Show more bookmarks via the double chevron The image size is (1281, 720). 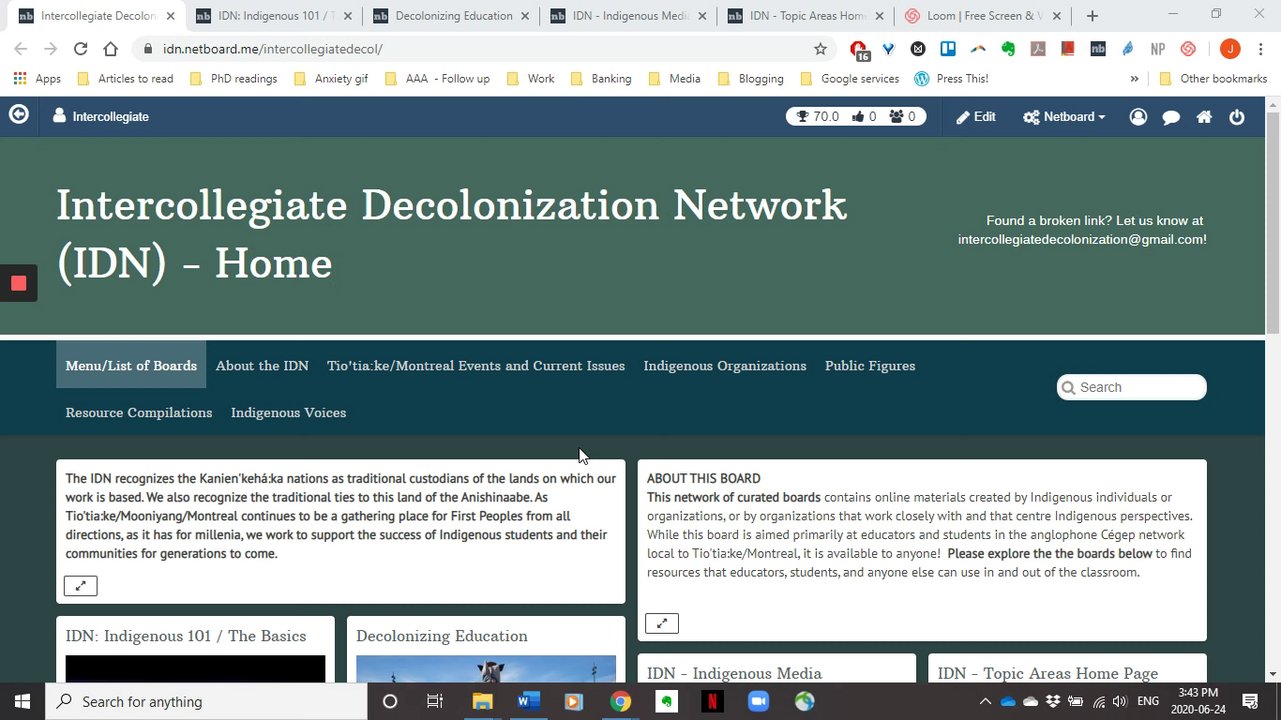click(x=1134, y=79)
